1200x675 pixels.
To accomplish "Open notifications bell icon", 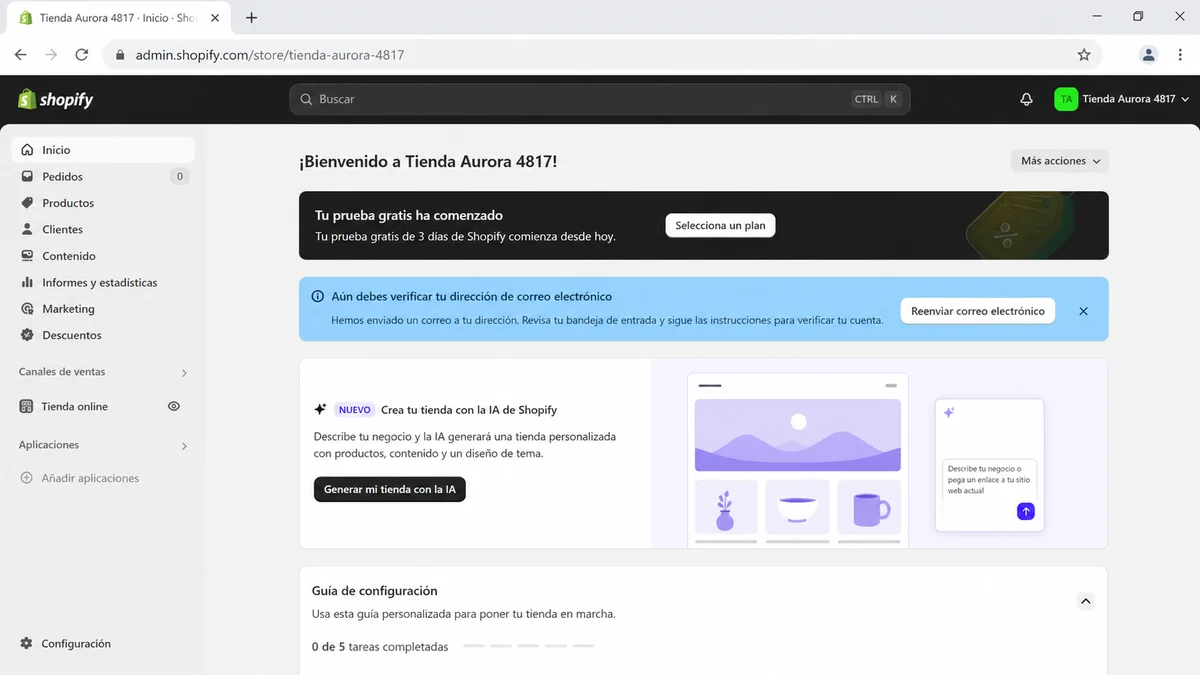I will point(1026,99).
